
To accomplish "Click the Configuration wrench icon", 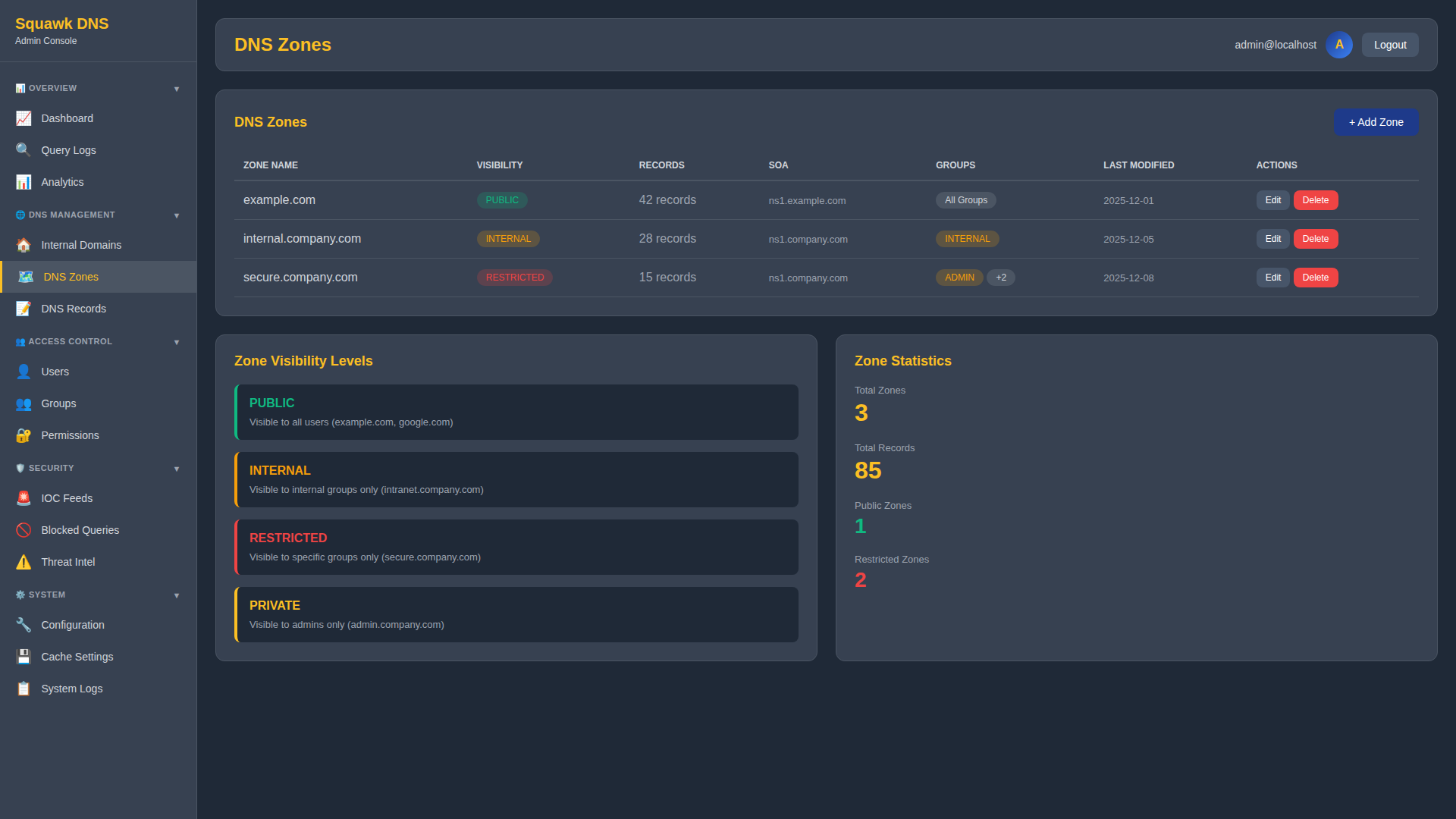I will 24,625.
